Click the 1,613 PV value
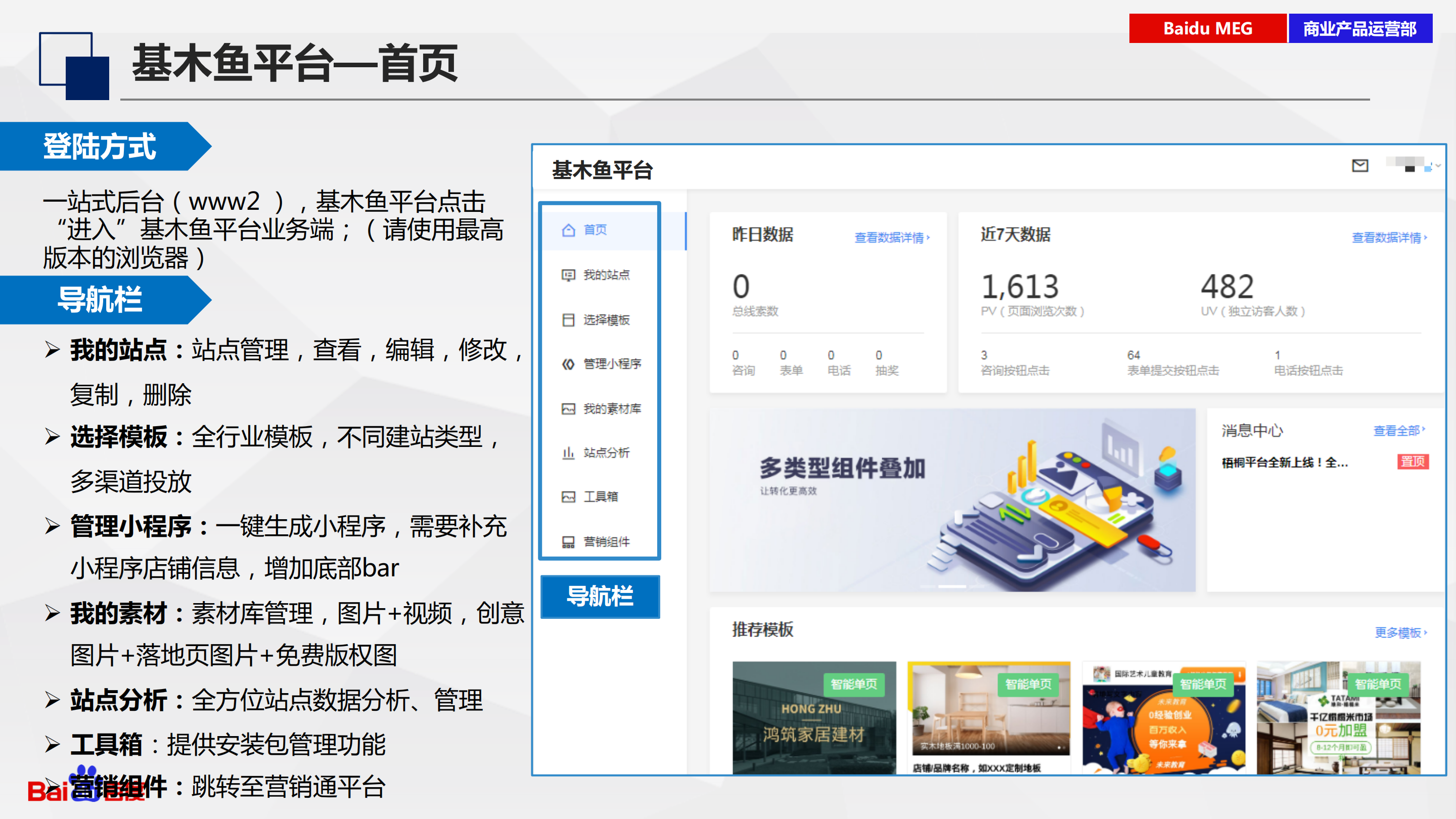Viewport: 1456px width, 819px height. point(1020,287)
